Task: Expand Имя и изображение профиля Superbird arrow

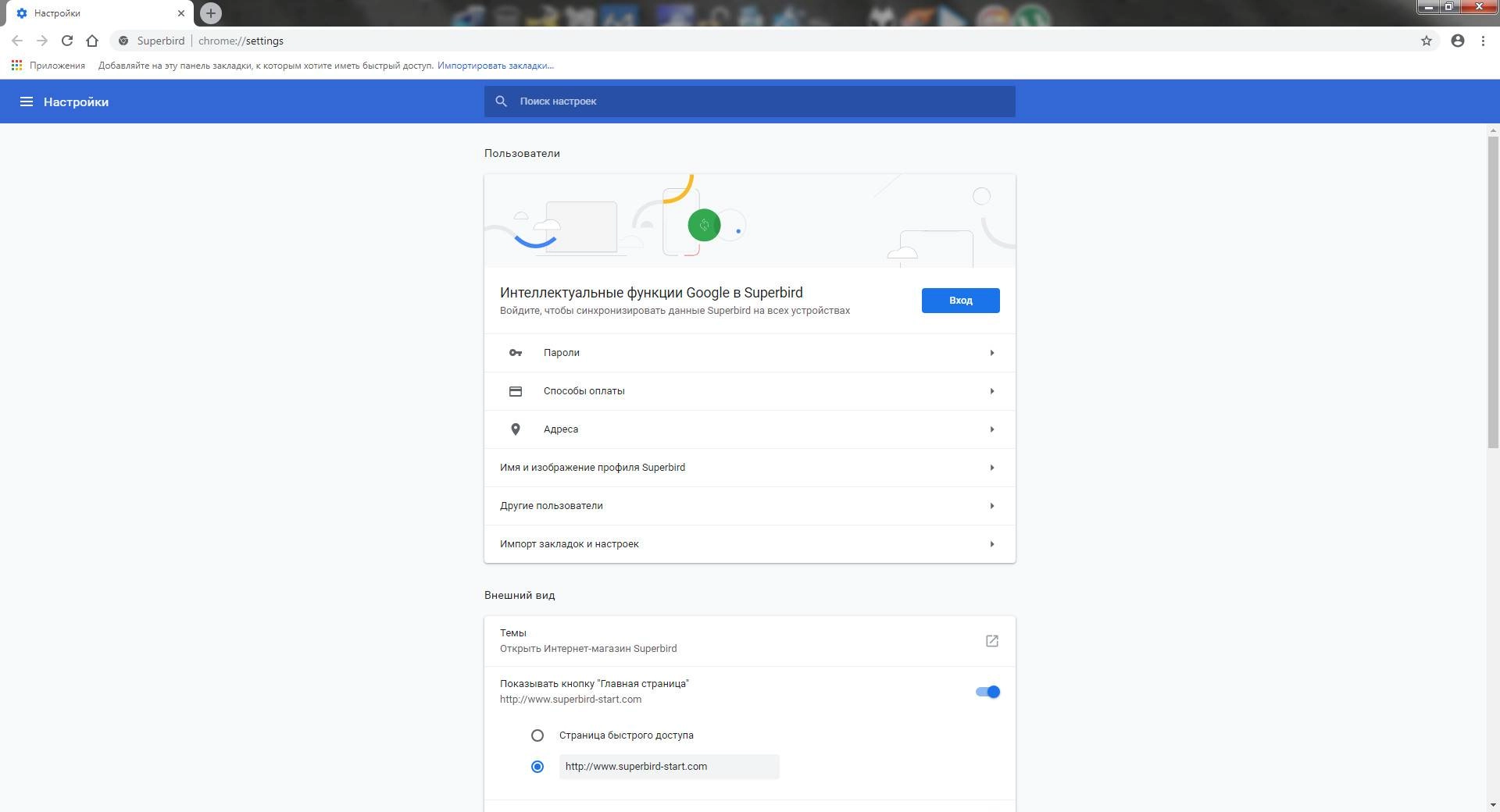Action: click(x=992, y=468)
